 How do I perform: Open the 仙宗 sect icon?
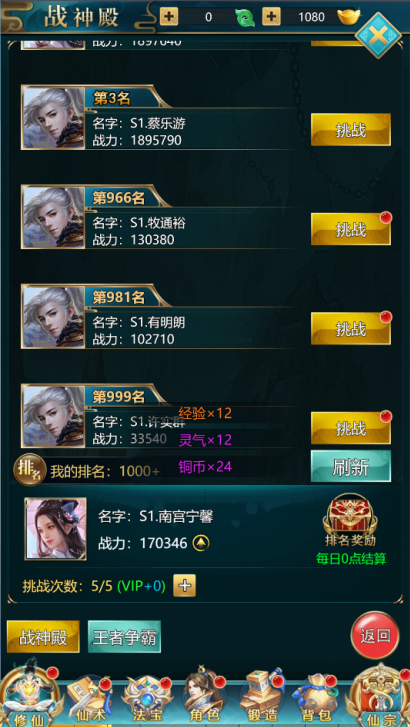(380, 696)
